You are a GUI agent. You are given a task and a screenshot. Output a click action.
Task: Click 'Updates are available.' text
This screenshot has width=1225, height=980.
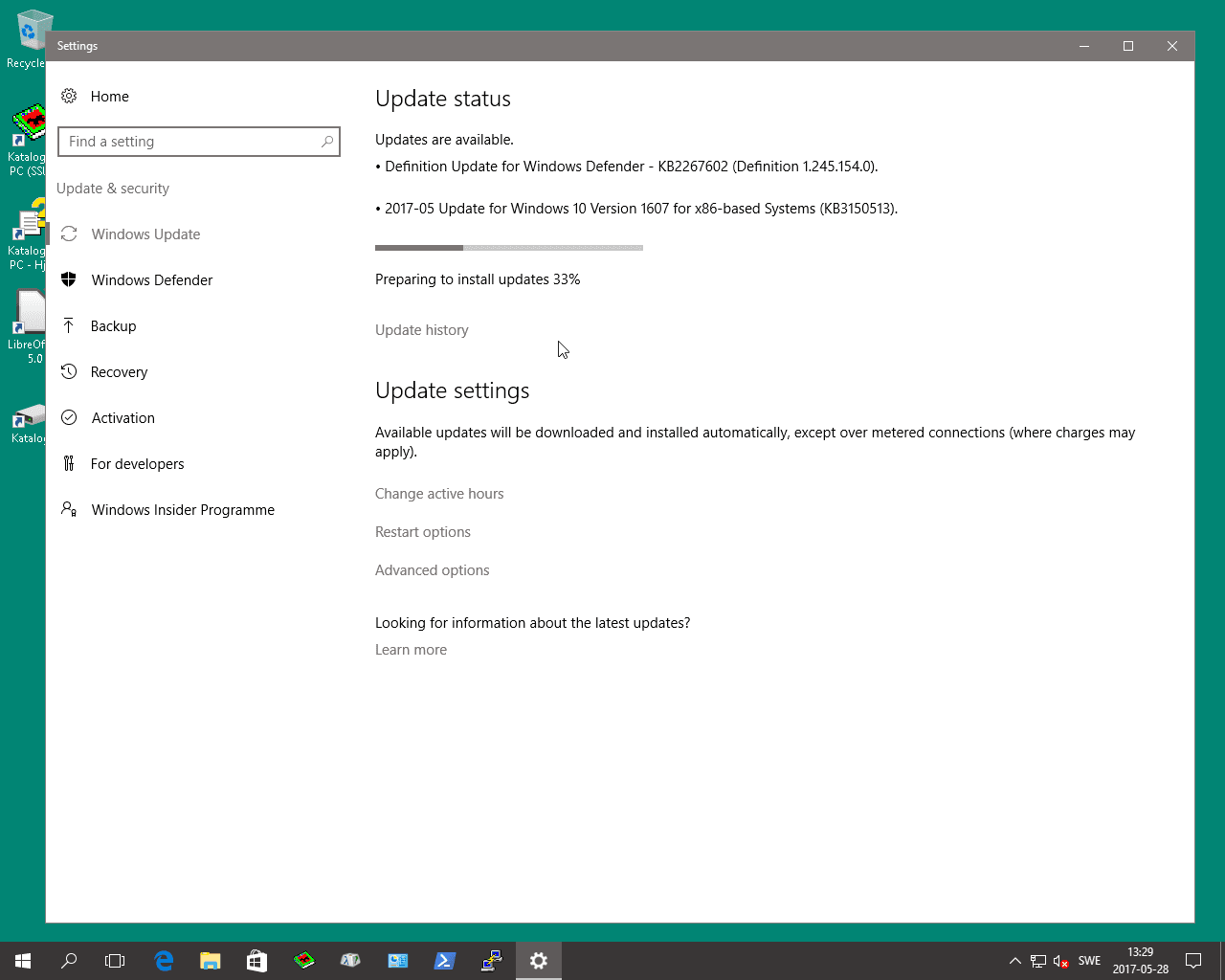[444, 140]
